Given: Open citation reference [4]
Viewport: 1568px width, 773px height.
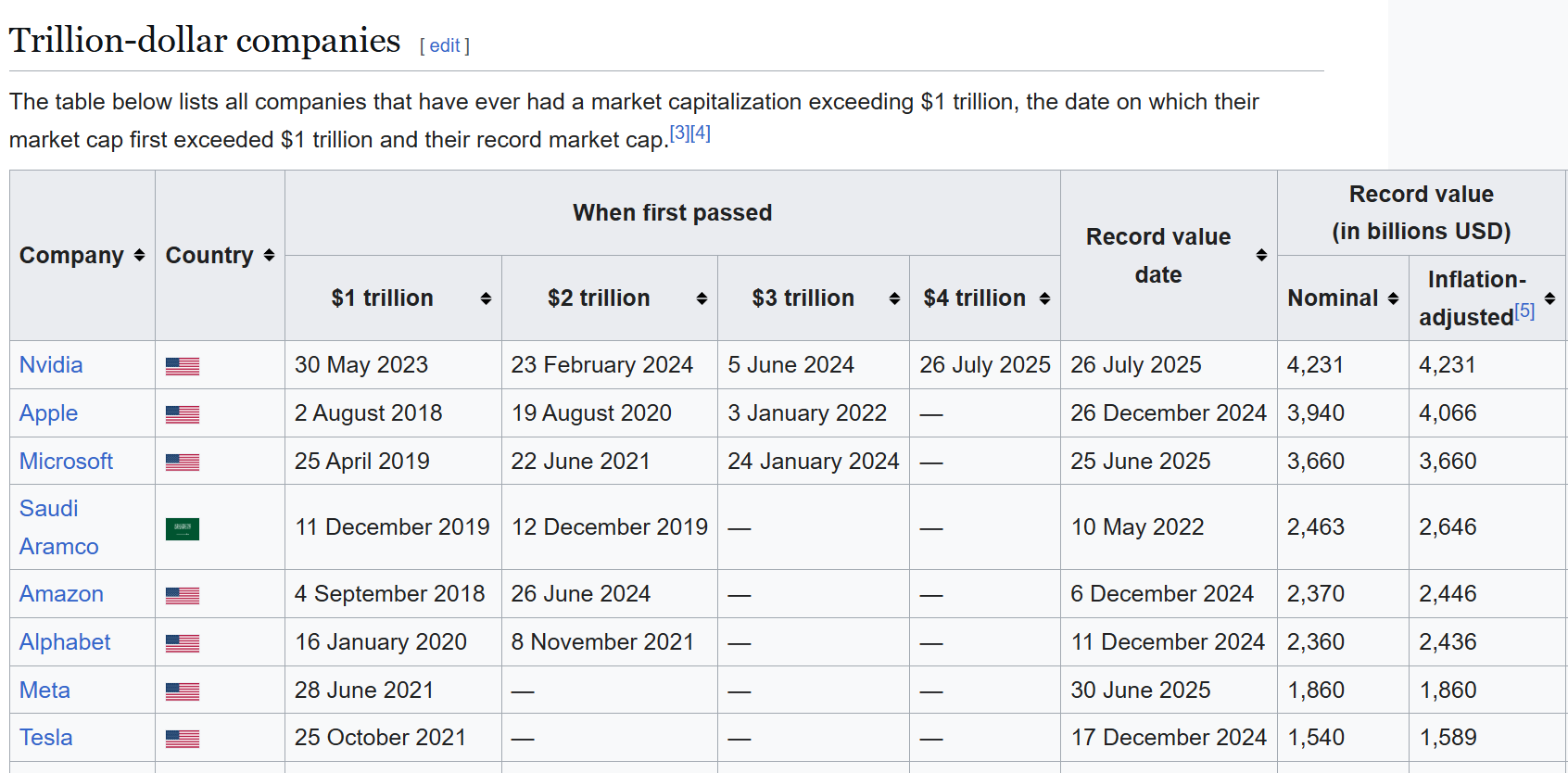Looking at the screenshot, I should (701, 133).
